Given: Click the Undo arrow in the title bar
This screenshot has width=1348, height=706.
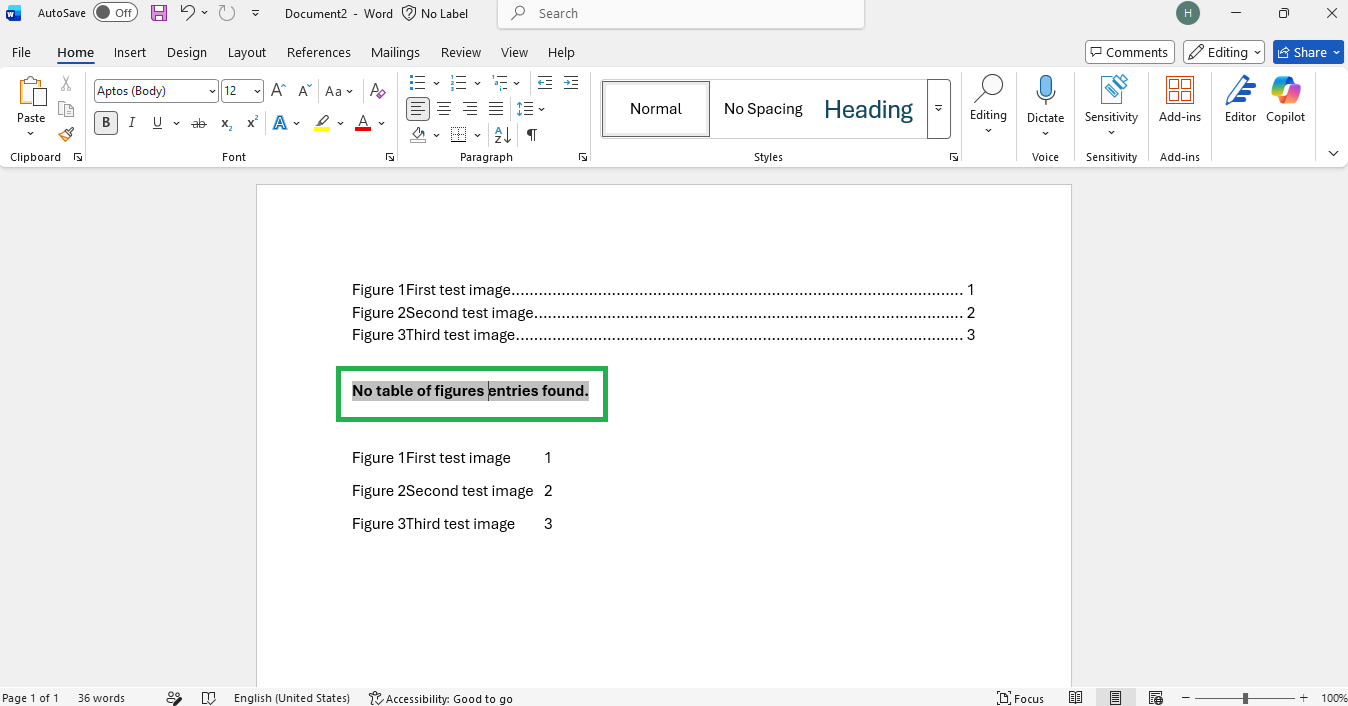Looking at the screenshot, I should [x=187, y=13].
